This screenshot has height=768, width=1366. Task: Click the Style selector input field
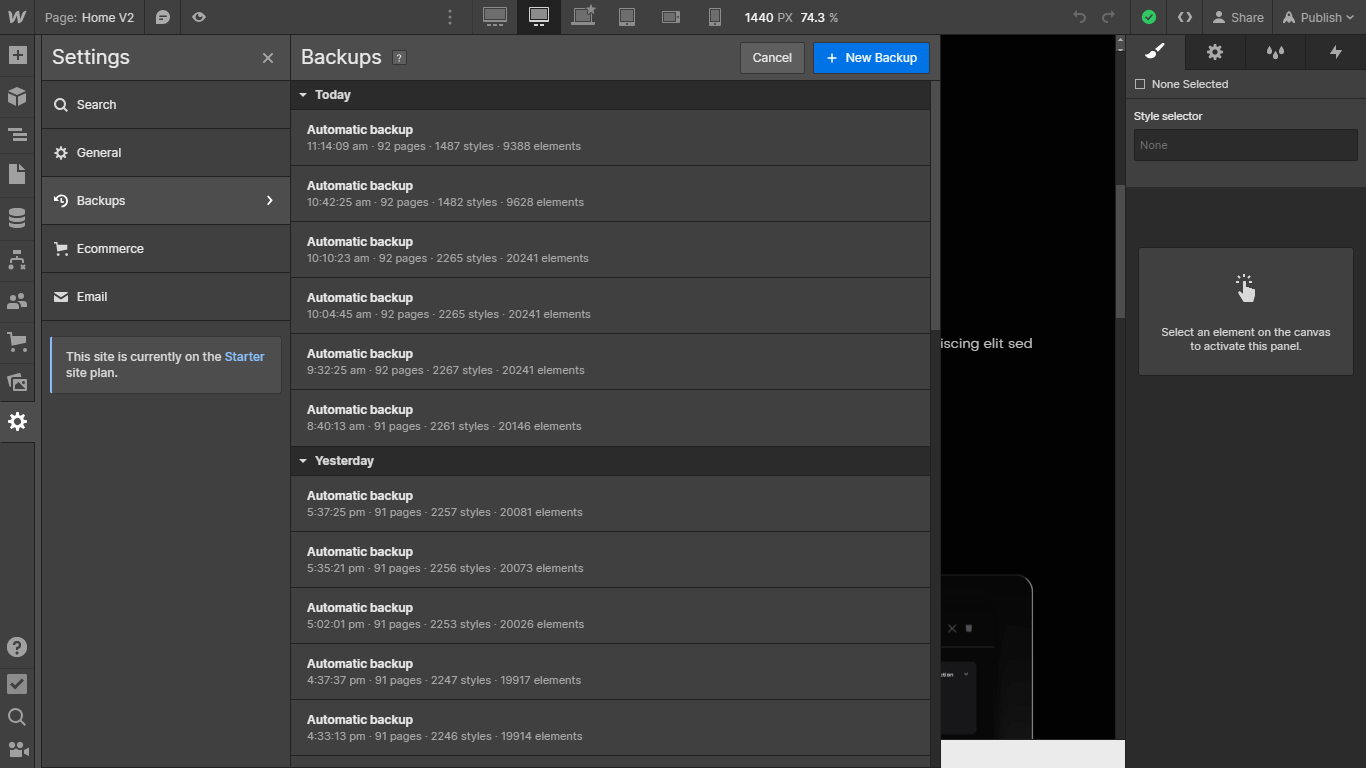1244,144
